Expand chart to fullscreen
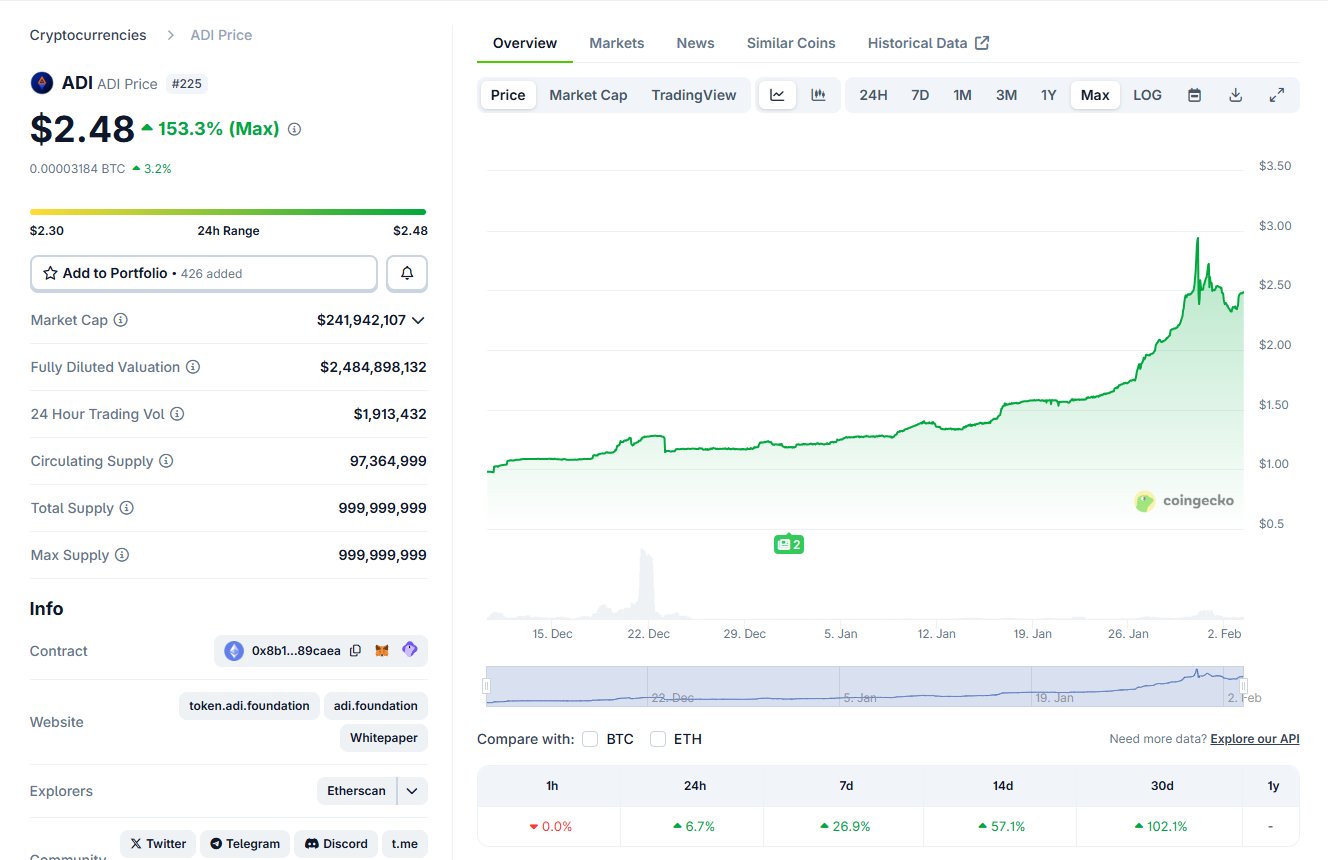 coord(1276,95)
